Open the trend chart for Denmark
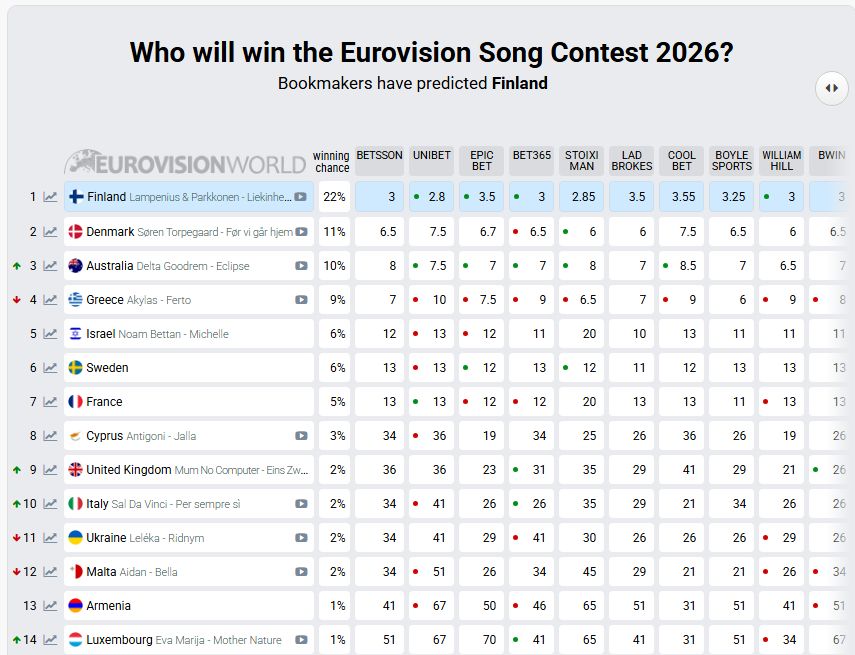The height and width of the screenshot is (655, 855). coord(50,232)
